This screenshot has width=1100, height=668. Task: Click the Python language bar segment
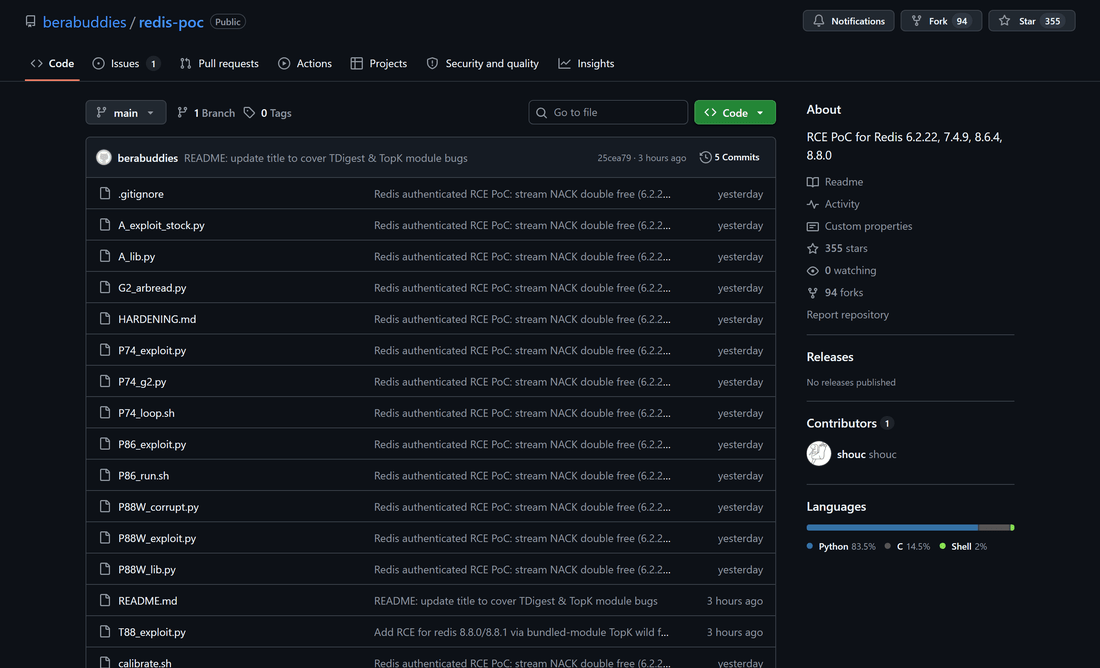[x=892, y=527]
